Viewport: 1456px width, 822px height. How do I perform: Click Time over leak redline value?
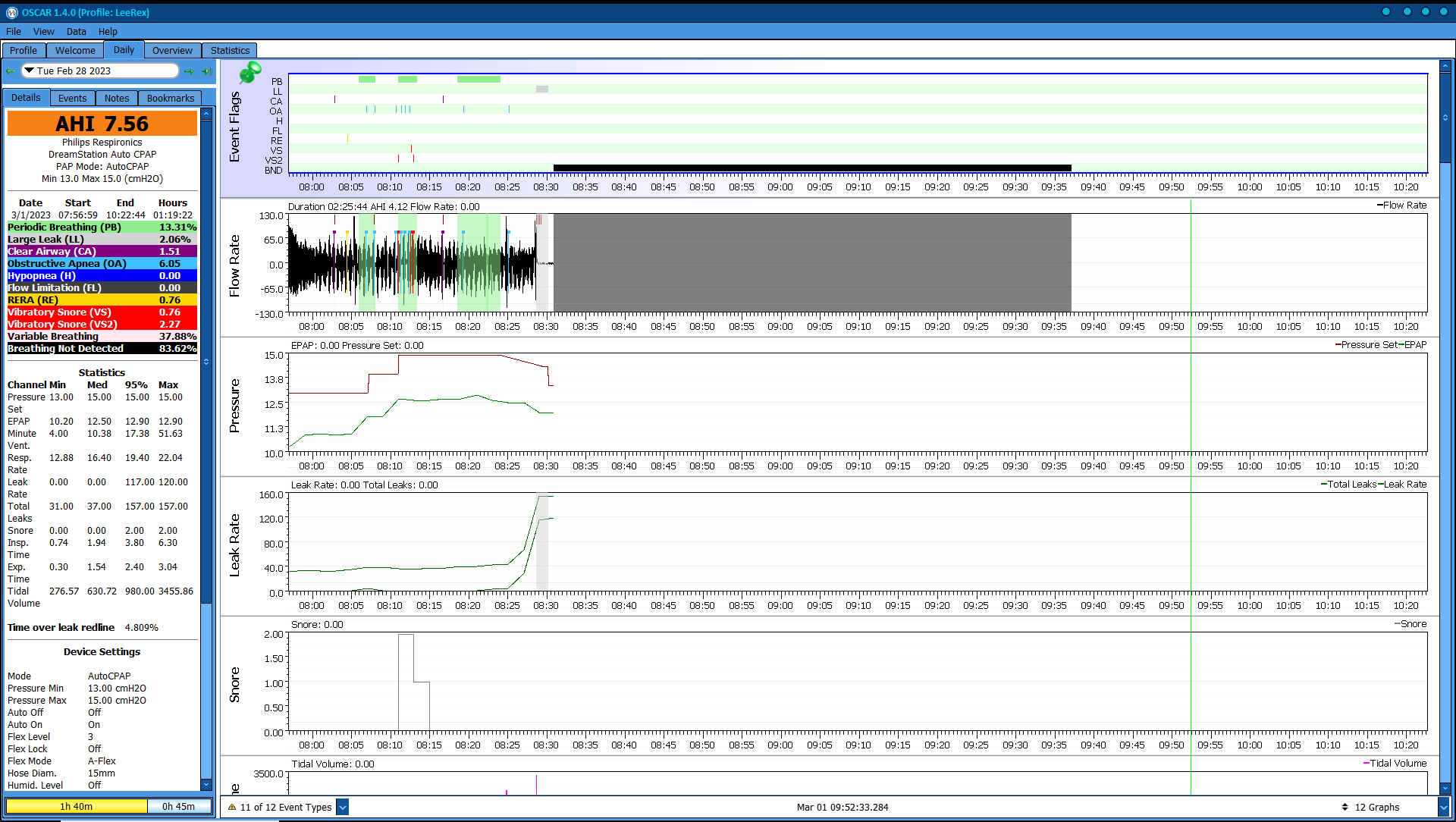coord(141,627)
